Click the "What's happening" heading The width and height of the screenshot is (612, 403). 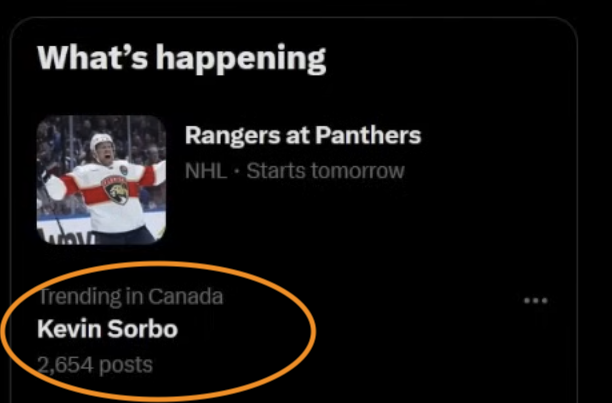[x=181, y=58]
